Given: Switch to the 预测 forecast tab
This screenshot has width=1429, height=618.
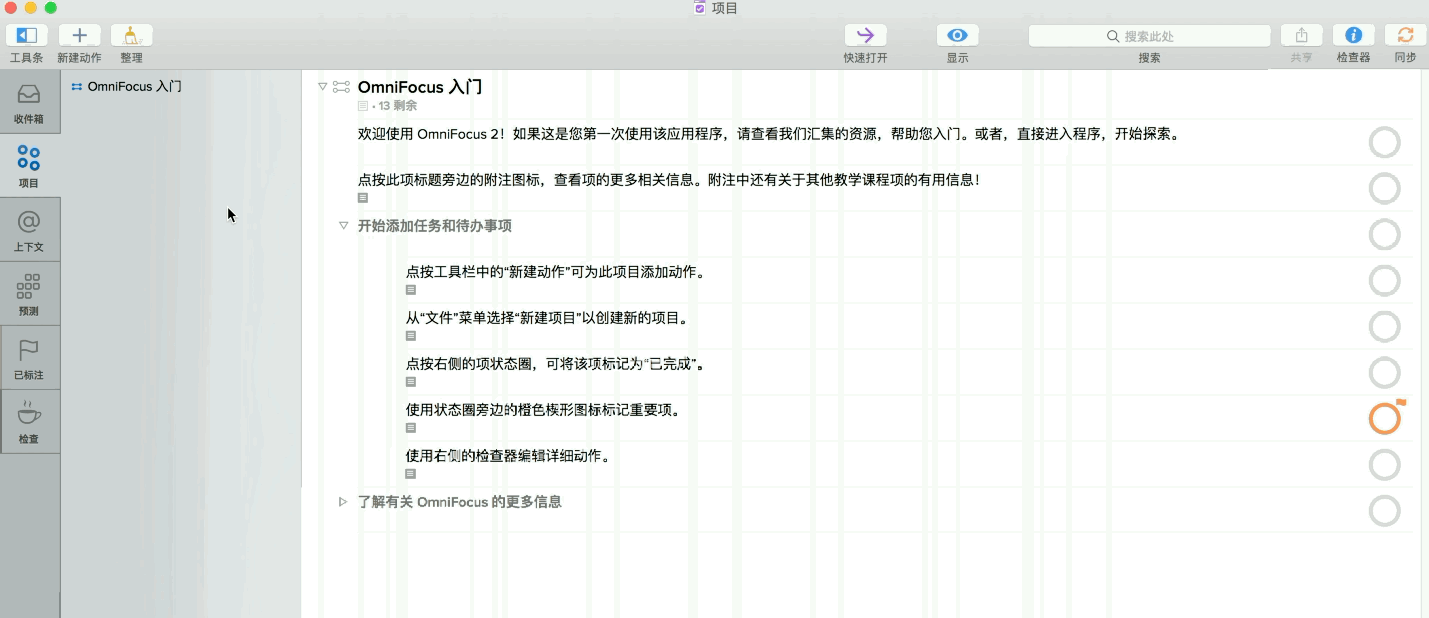Looking at the screenshot, I should [x=29, y=294].
